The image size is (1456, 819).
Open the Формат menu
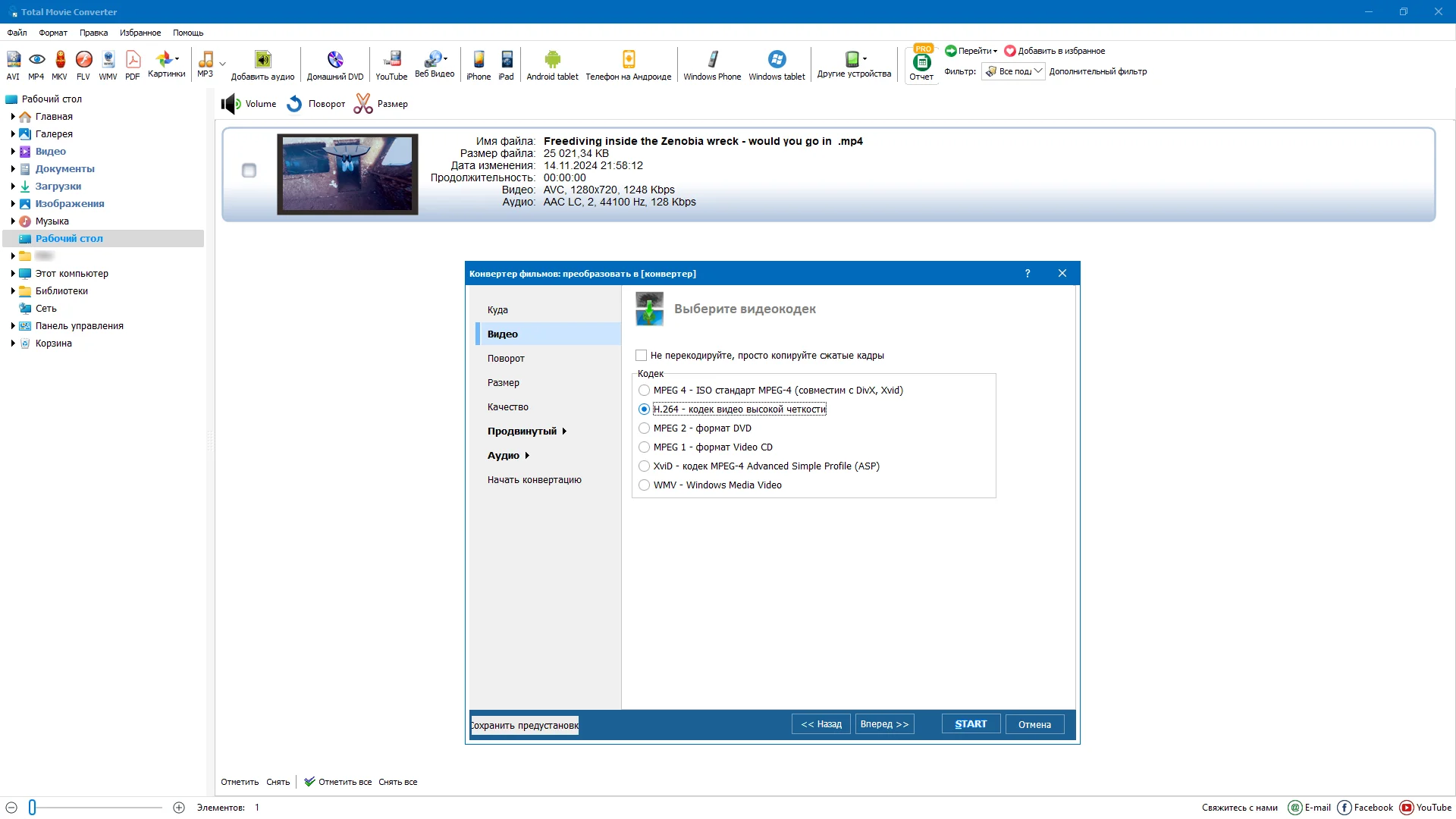tap(53, 33)
